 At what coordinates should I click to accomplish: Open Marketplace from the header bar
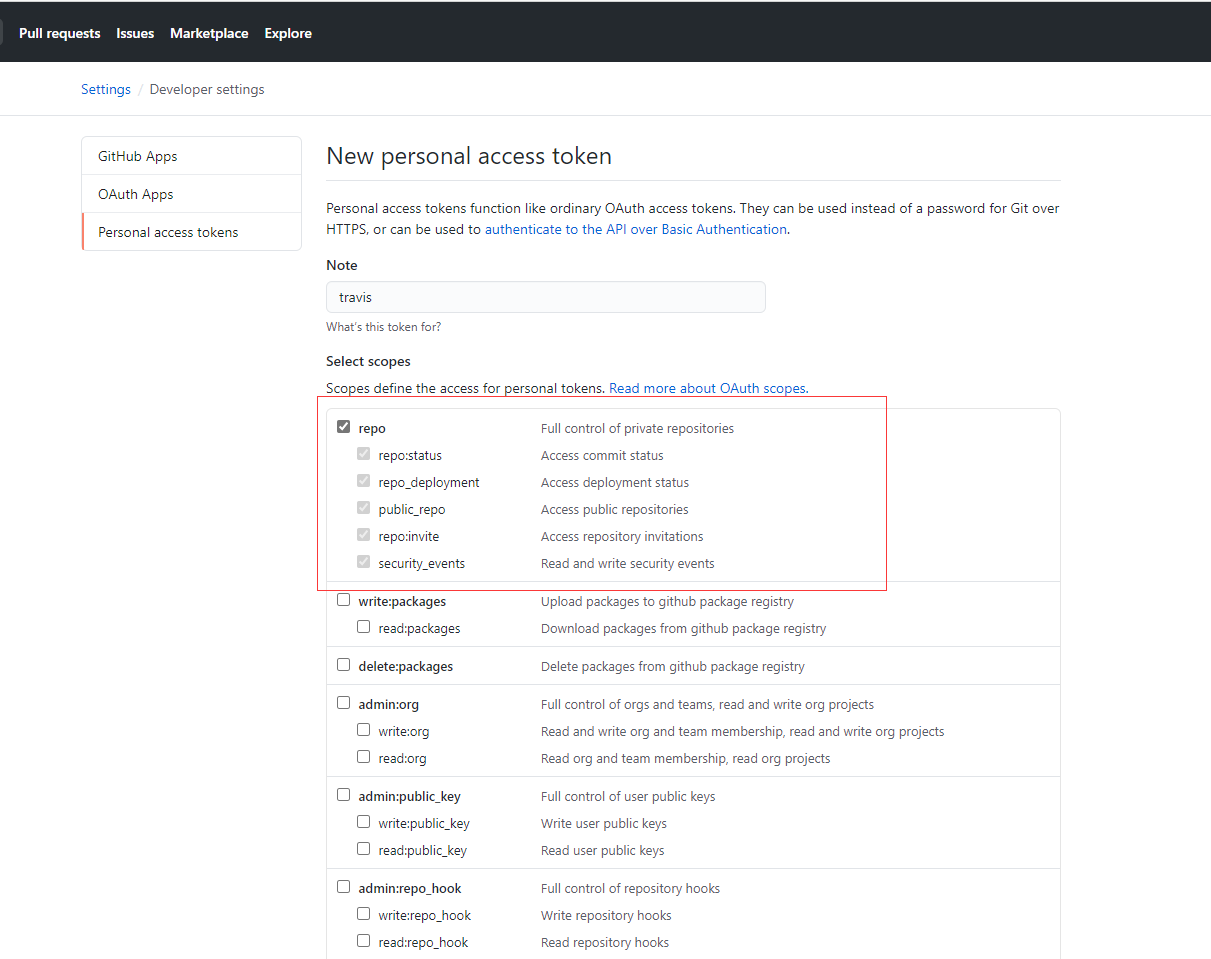pyautogui.click(x=209, y=33)
